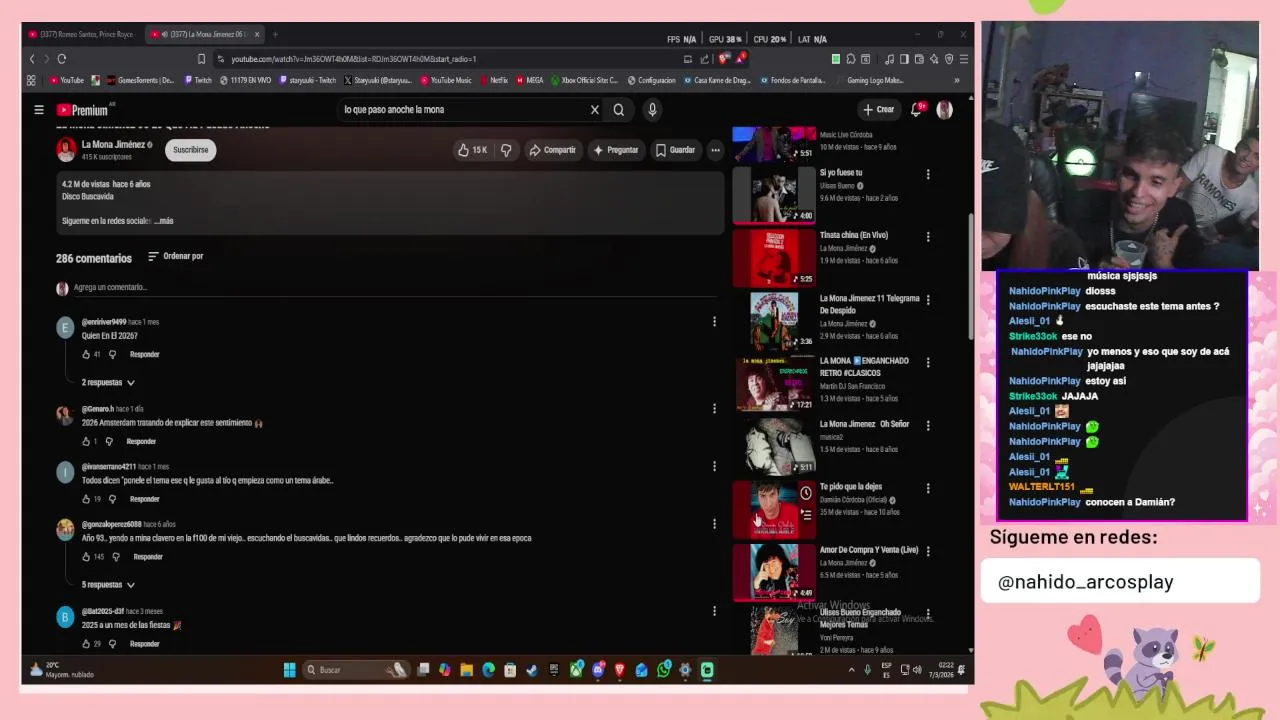
Task: Open Ordenar por sort dropdown
Action: 176,256
